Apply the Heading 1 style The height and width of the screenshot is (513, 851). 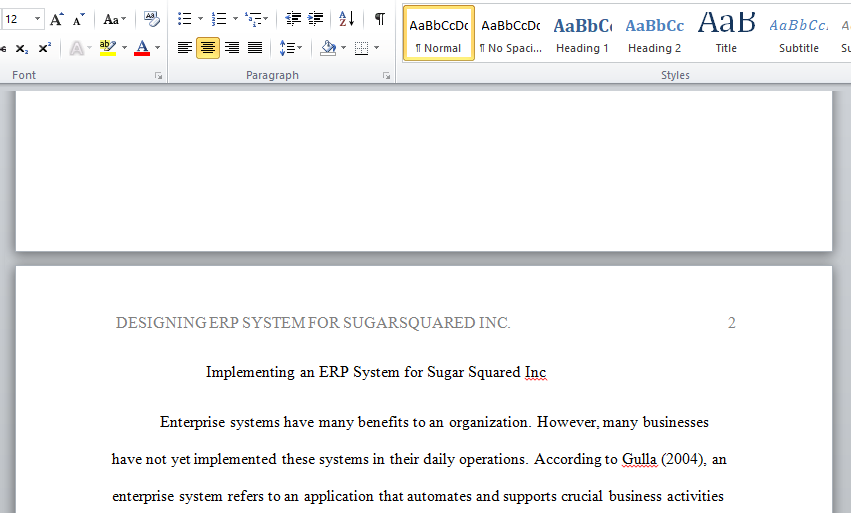coord(582,33)
